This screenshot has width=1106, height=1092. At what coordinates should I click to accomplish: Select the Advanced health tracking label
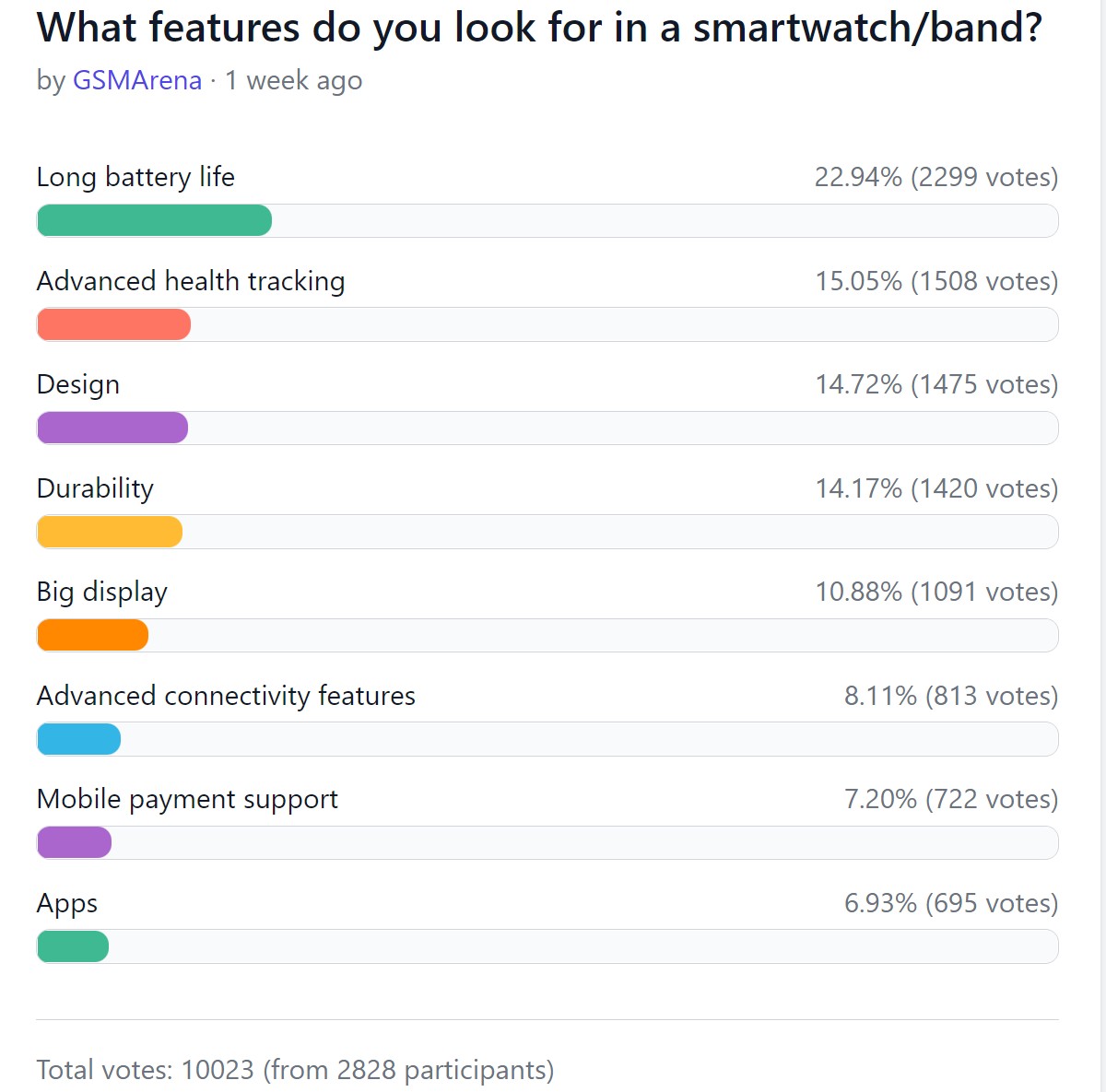pyautogui.click(x=191, y=281)
